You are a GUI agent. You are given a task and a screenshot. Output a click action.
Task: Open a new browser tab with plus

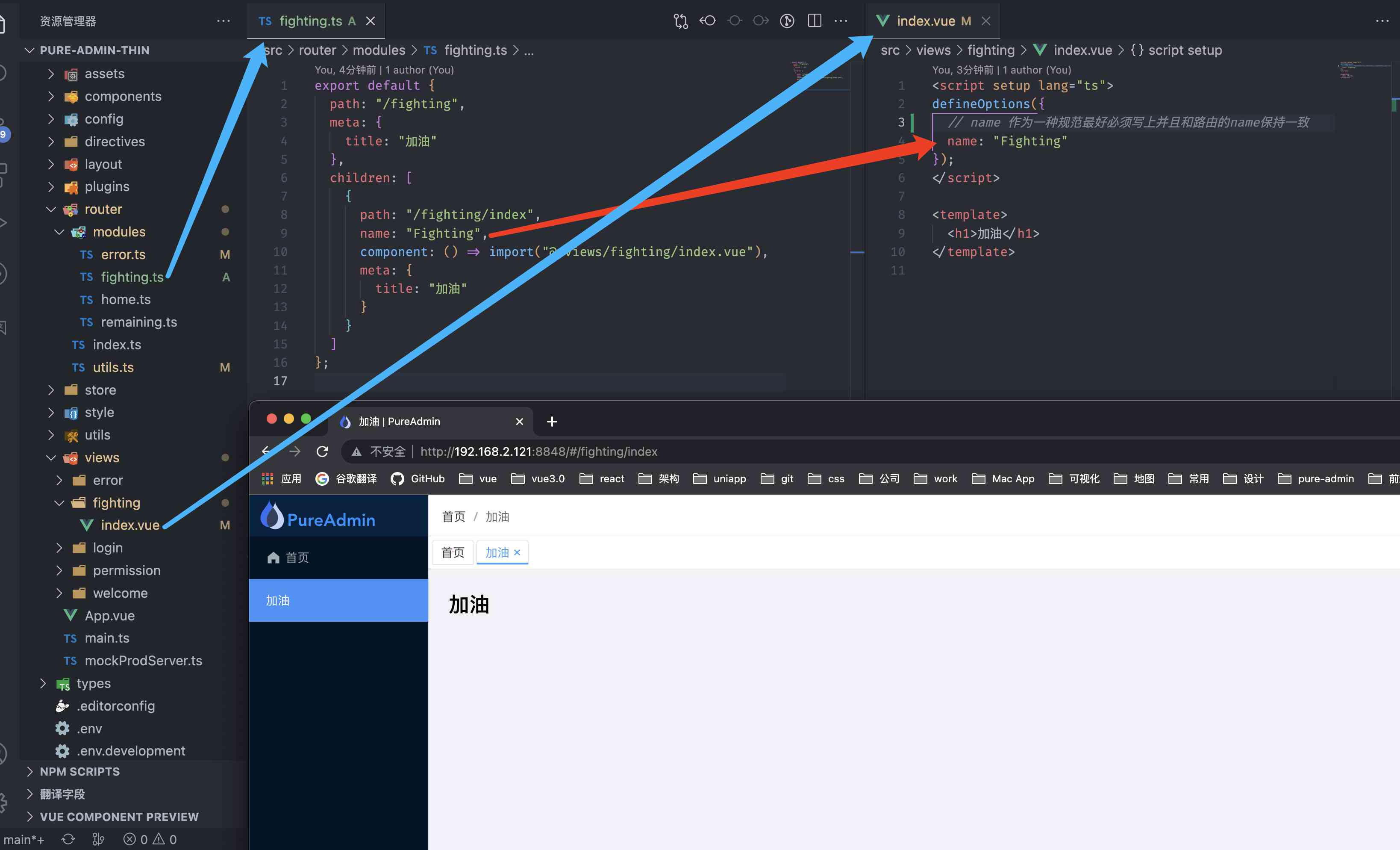552,421
